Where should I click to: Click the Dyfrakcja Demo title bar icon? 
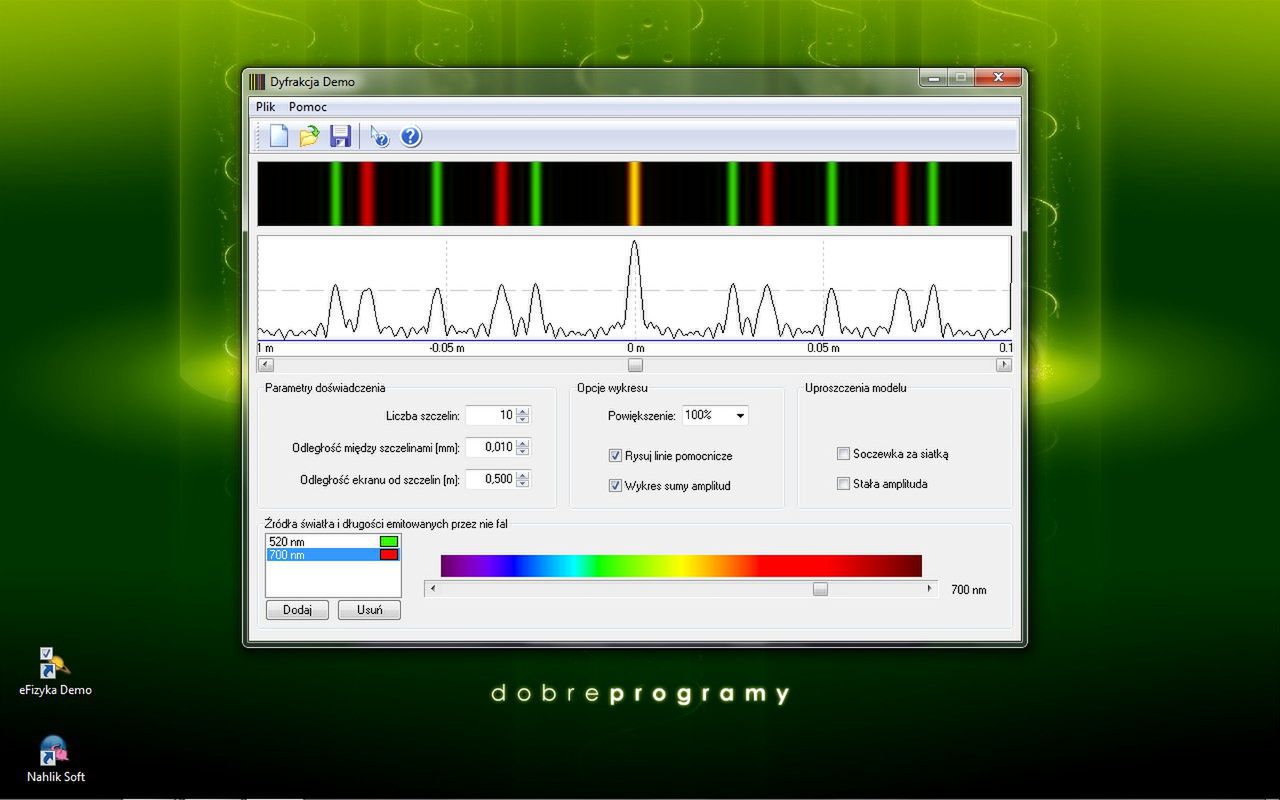click(257, 82)
